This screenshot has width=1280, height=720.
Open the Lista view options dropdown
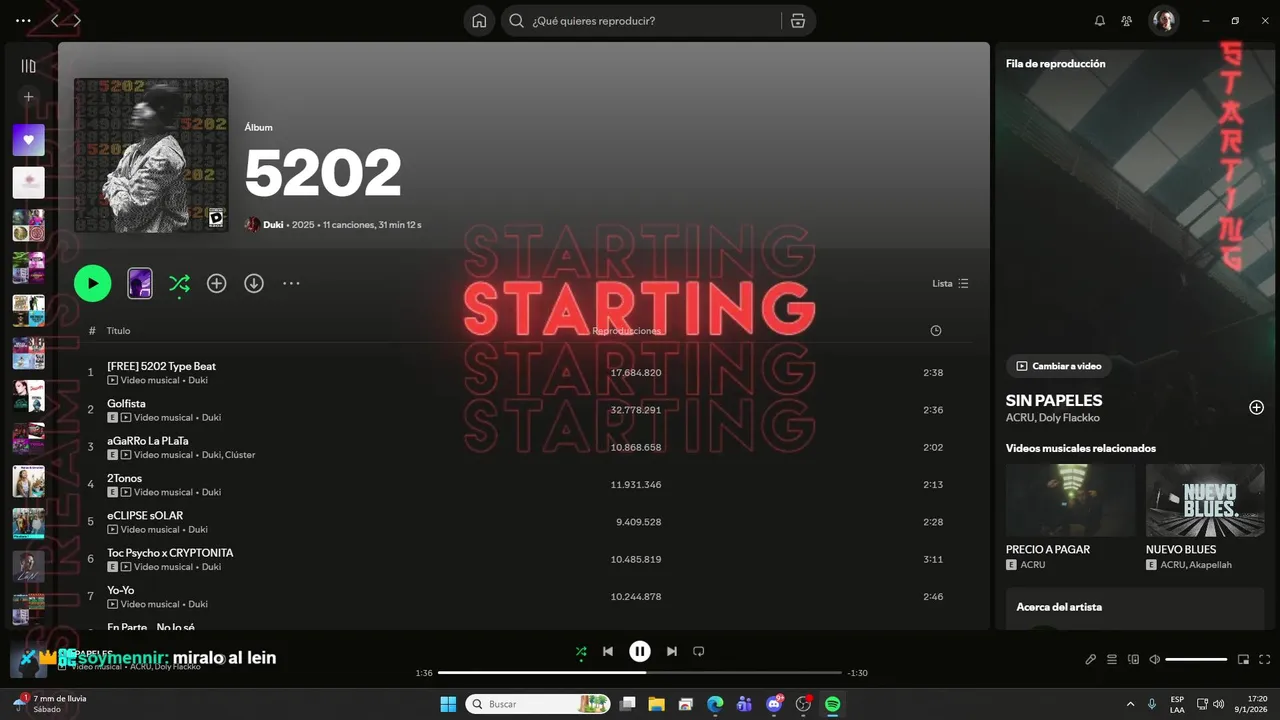(x=950, y=284)
